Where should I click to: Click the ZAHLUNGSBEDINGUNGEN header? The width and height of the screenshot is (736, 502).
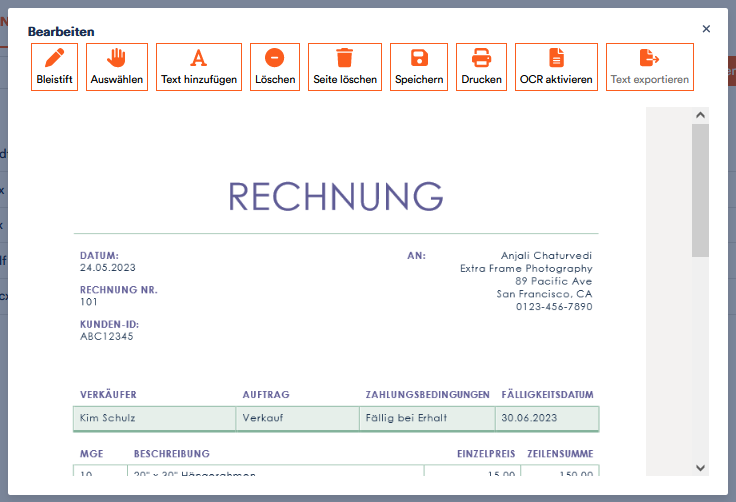(428, 394)
